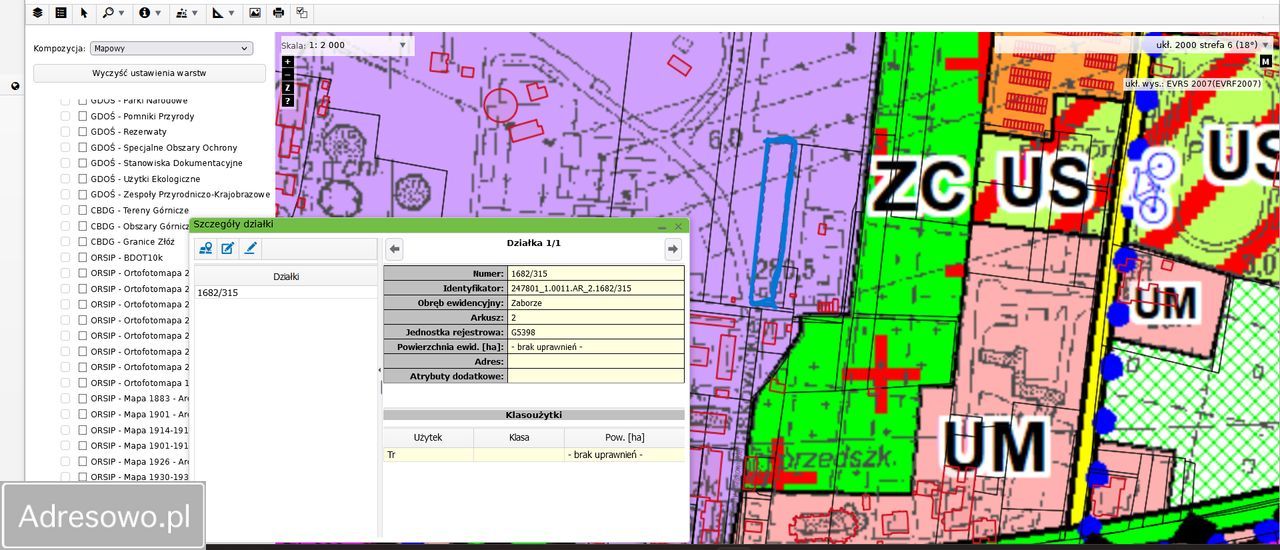Select parcel 1682/315 in Działki list
Image resolution: width=1280 pixels, height=550 pixels.
pos(286,292)
